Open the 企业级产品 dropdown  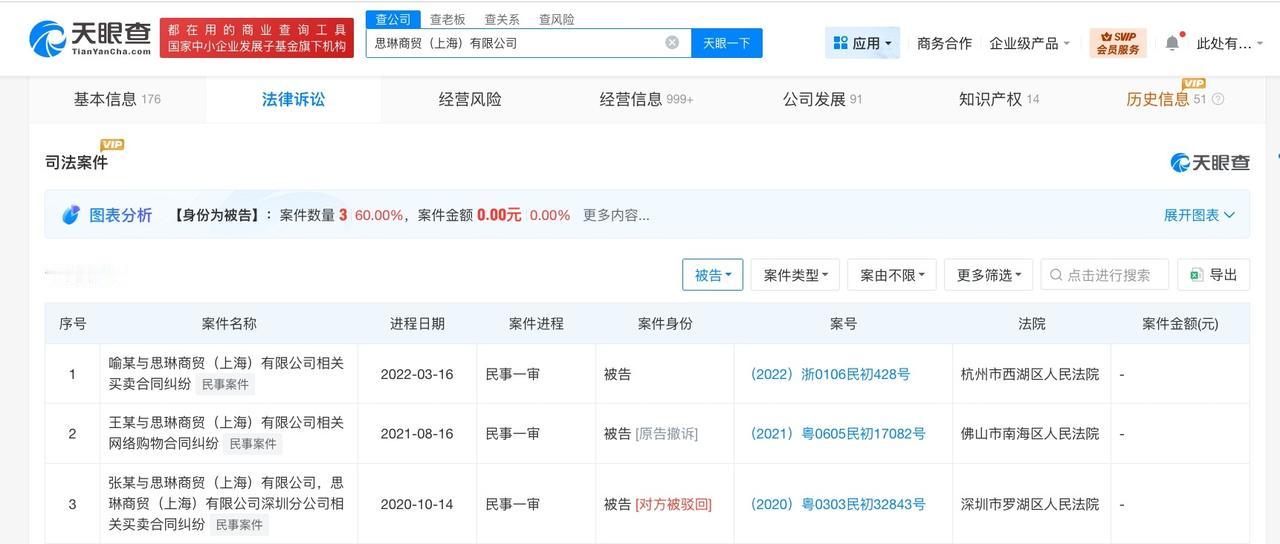pos(1029,43)
